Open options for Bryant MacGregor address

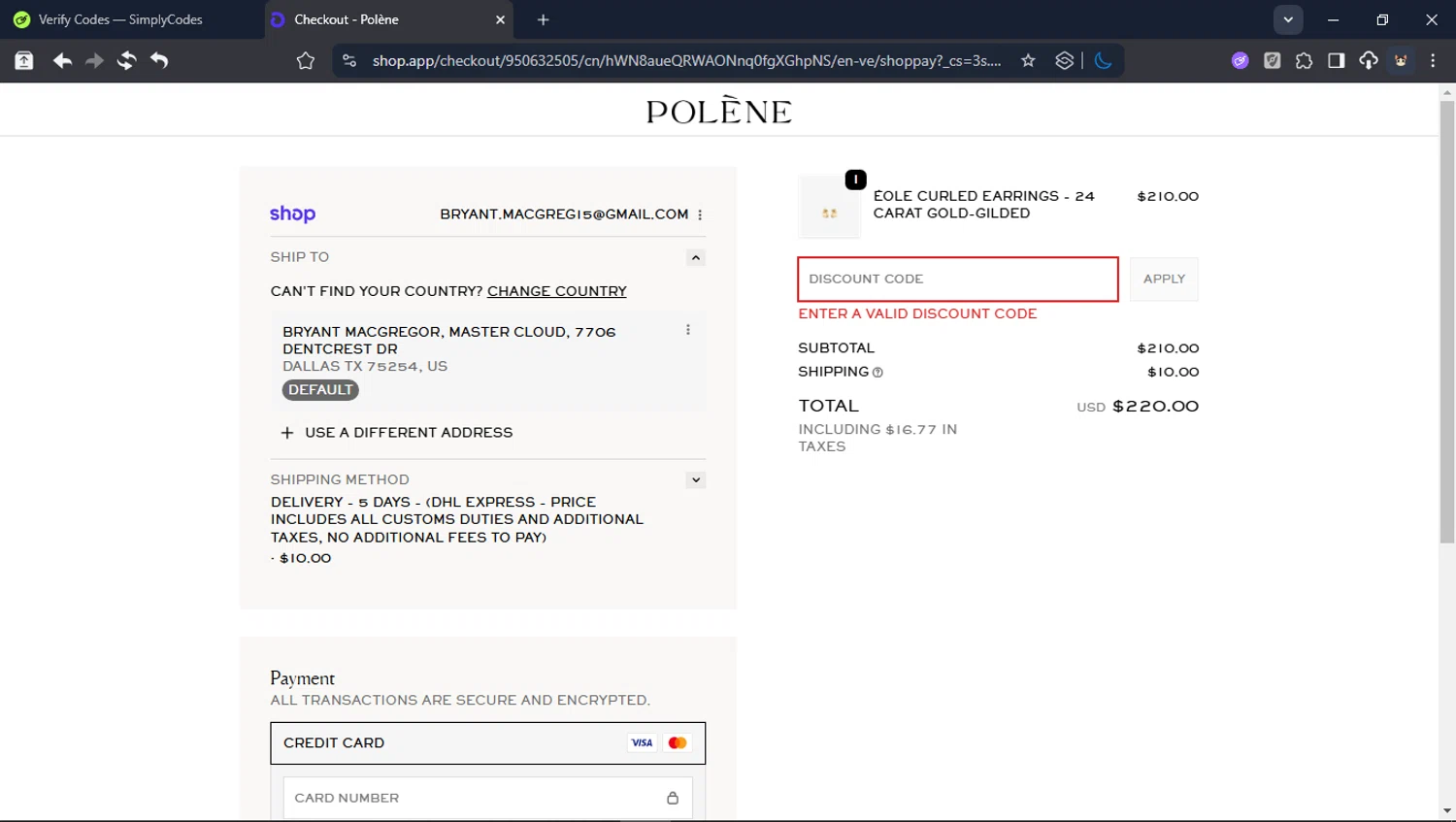688,330
